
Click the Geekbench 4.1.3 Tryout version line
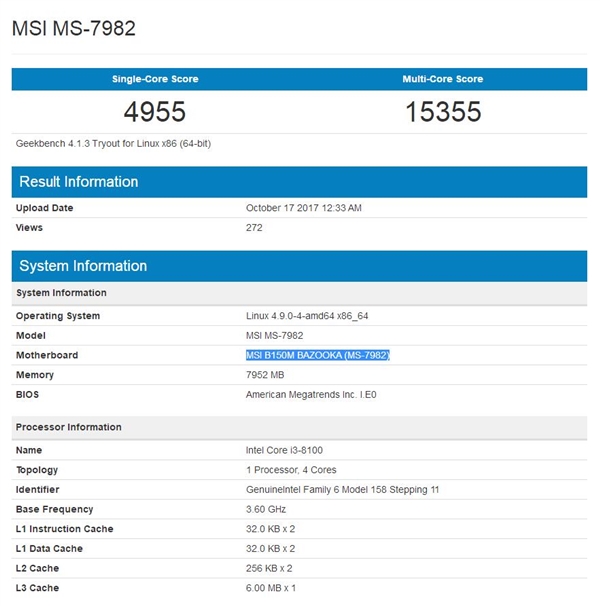[113, 144]
